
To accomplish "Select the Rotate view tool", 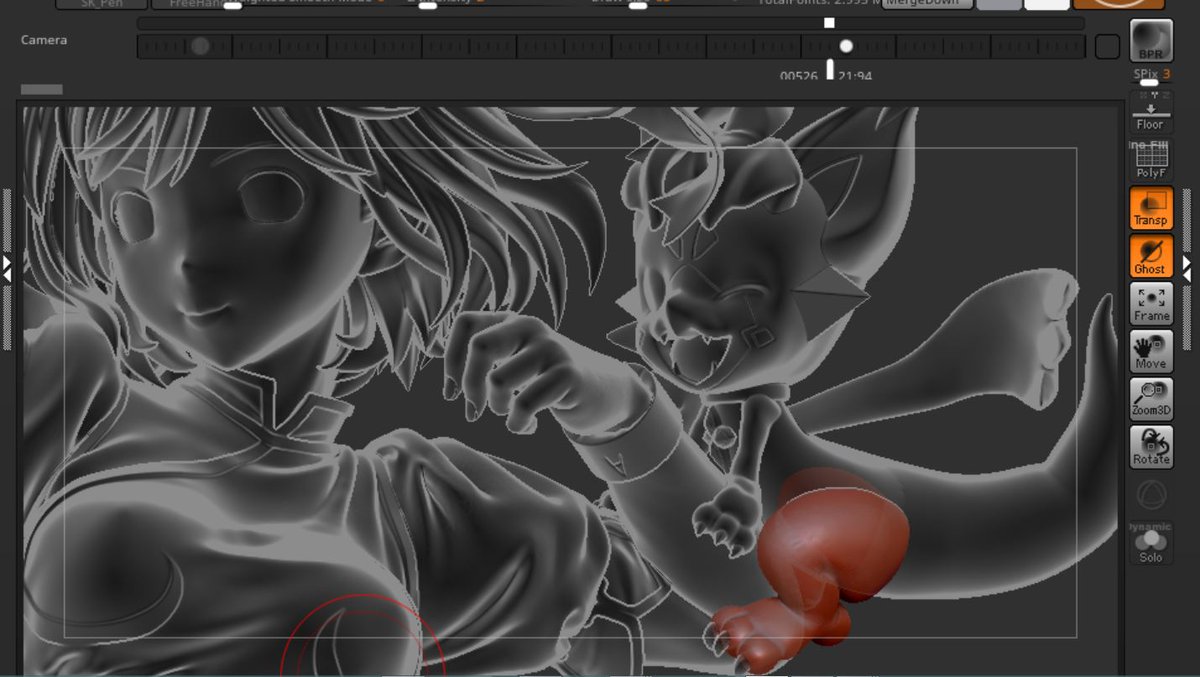I will 1151,447.
